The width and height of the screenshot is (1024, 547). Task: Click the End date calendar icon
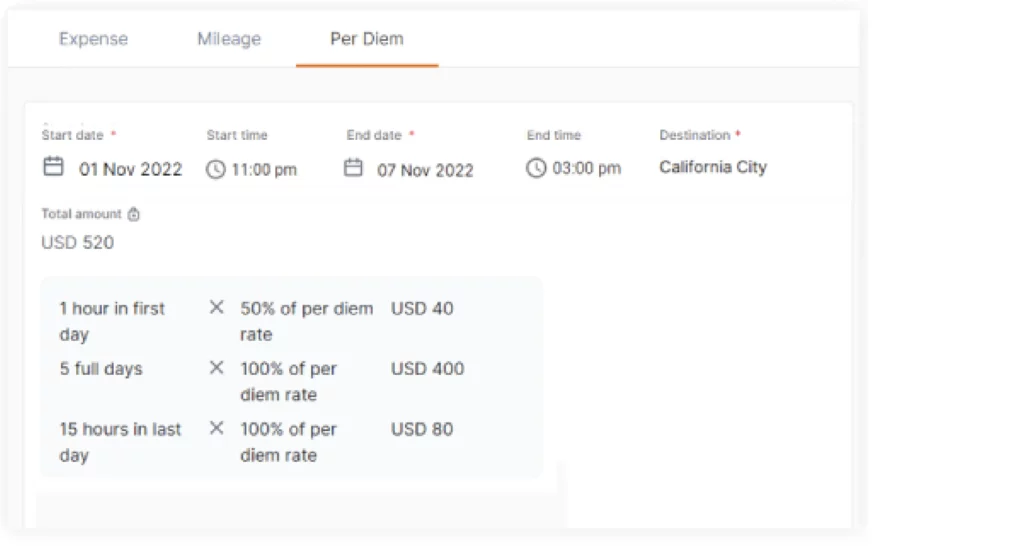point(353,168)
